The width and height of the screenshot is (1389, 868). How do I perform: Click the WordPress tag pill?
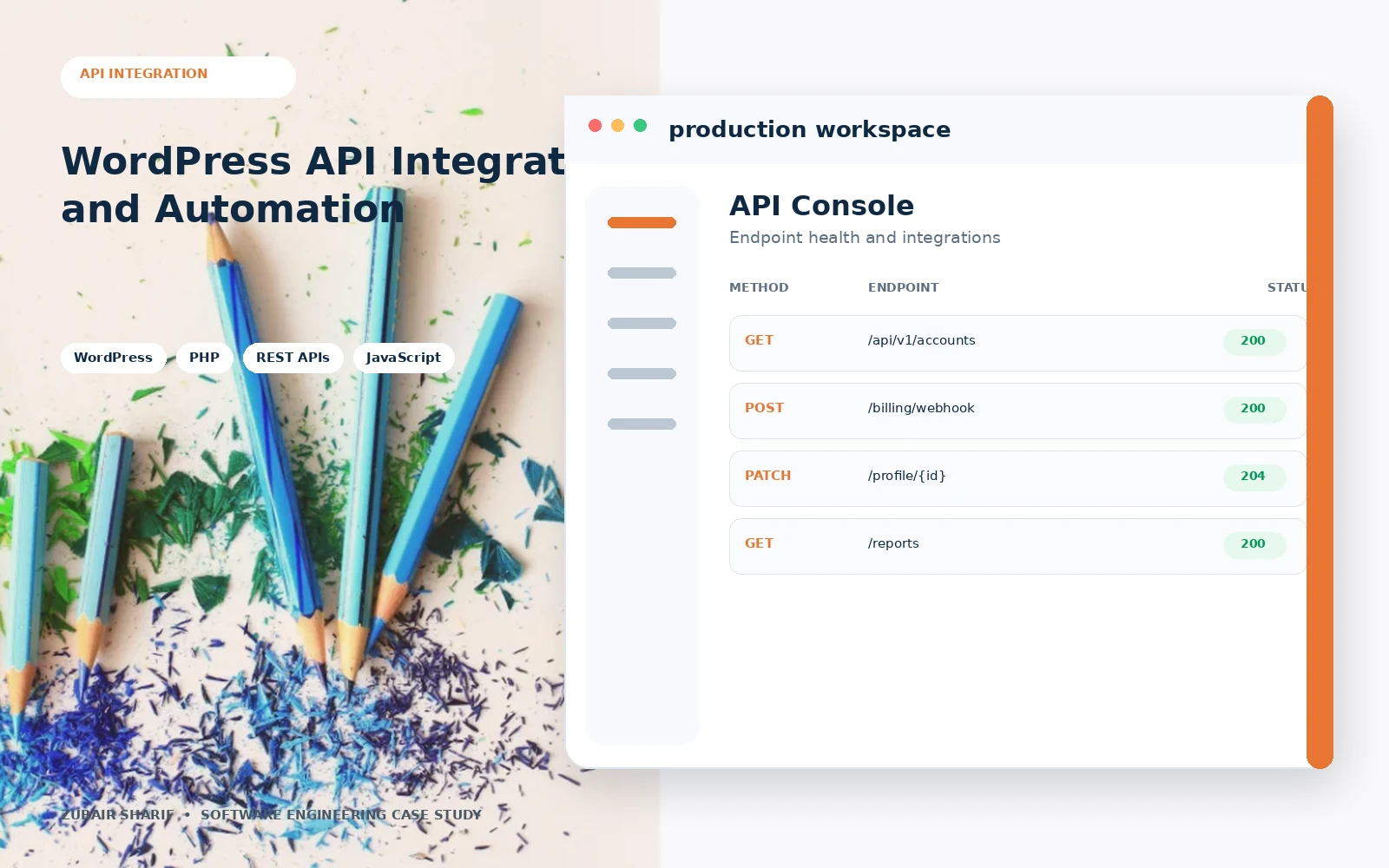click(113, 358)
